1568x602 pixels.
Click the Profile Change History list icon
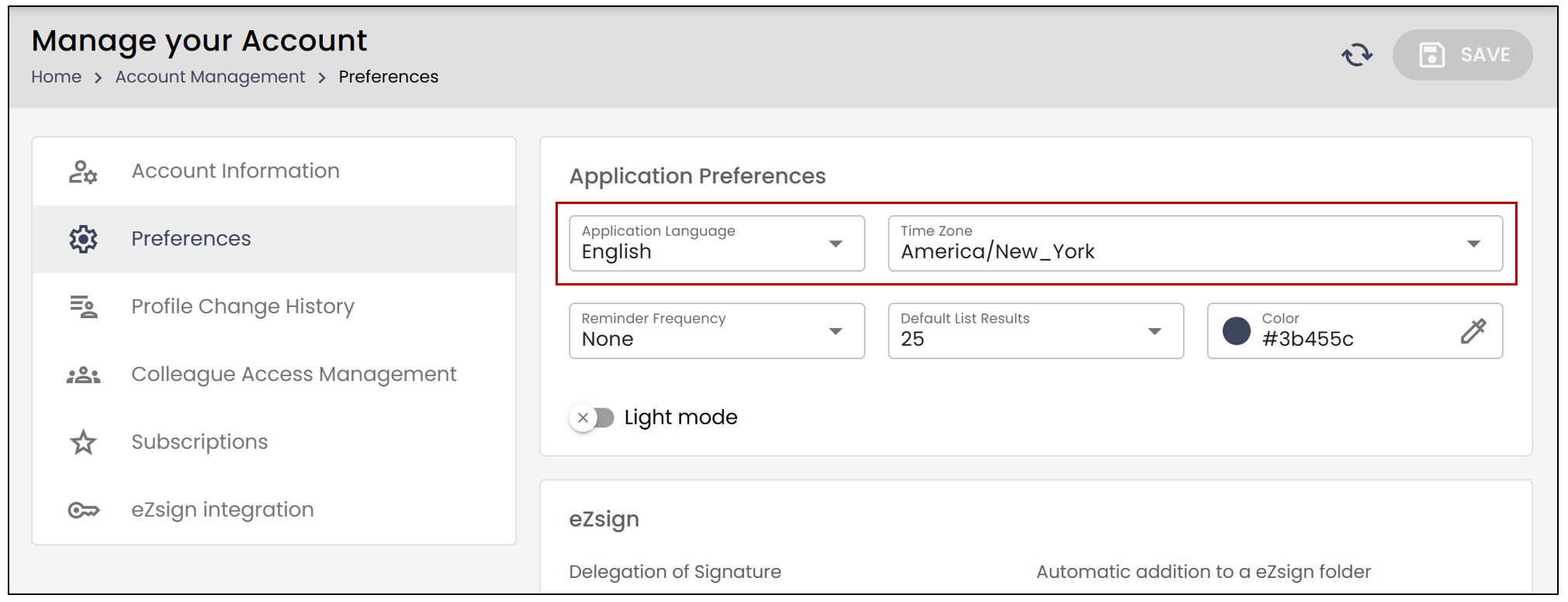pyautogui.click(x=83, y=306)
